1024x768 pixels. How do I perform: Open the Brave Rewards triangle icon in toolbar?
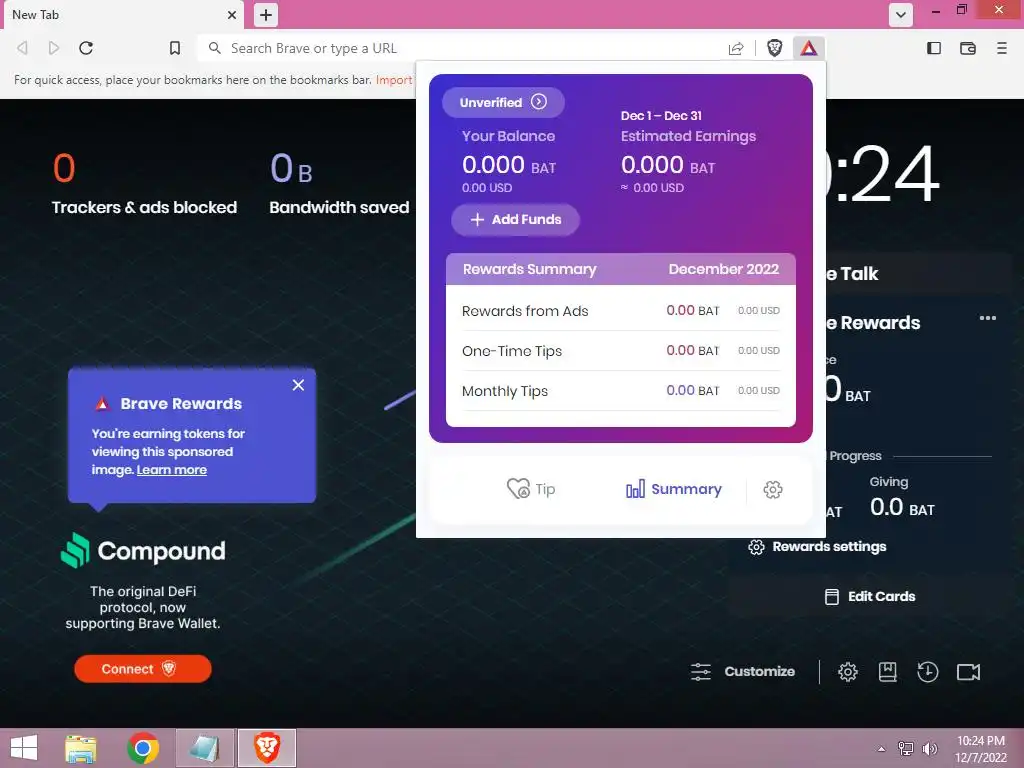(x=808, y=48)
